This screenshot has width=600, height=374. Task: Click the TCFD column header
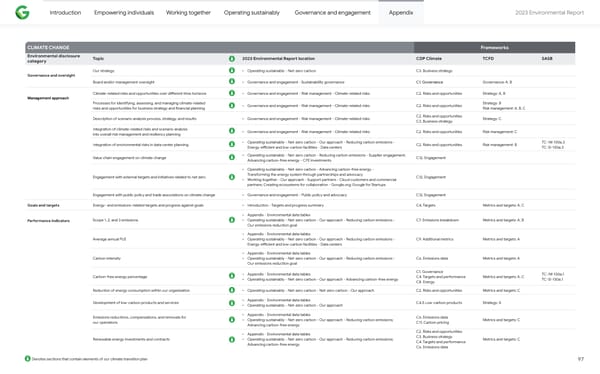488,59
